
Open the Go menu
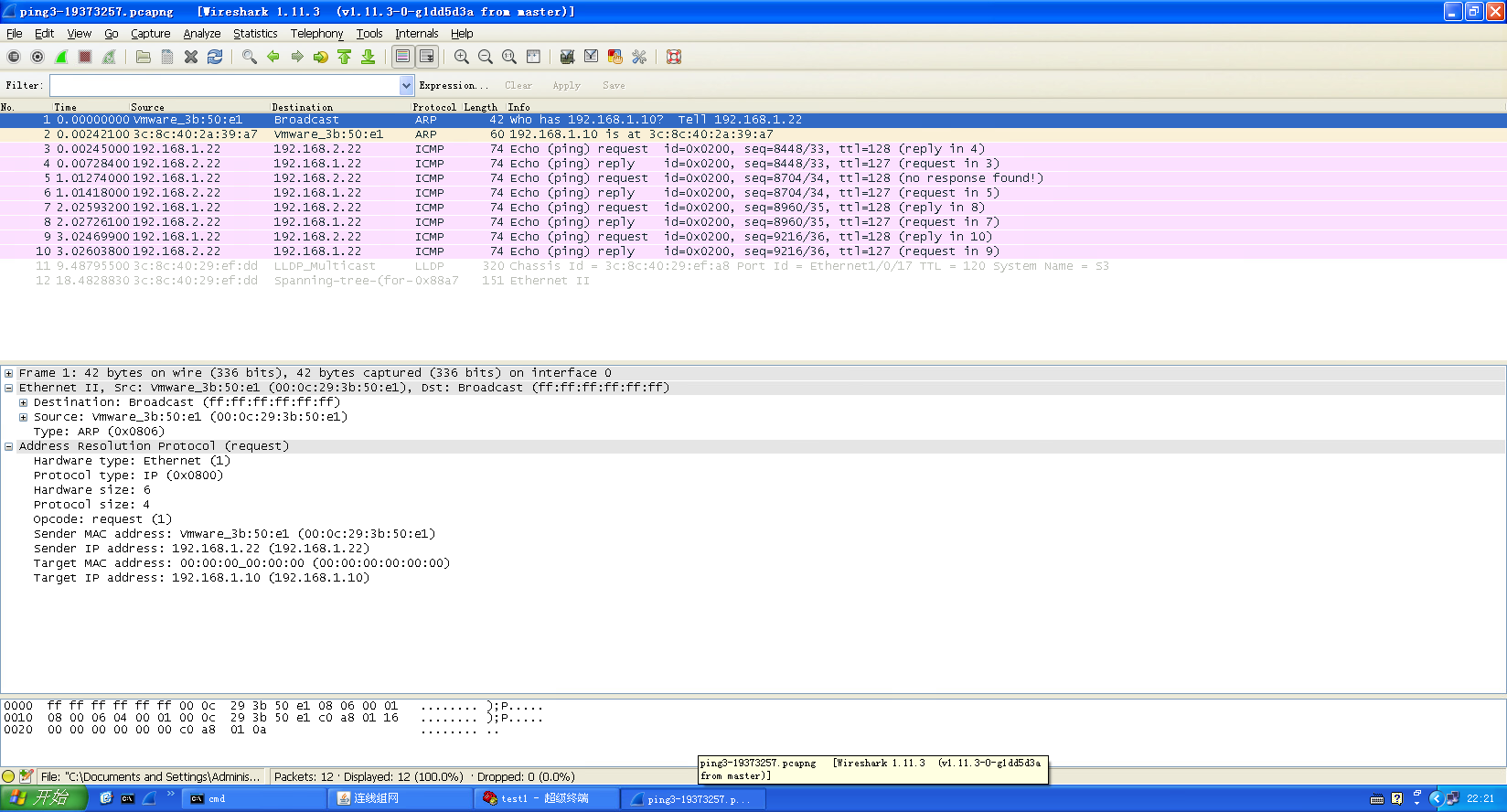112,33
